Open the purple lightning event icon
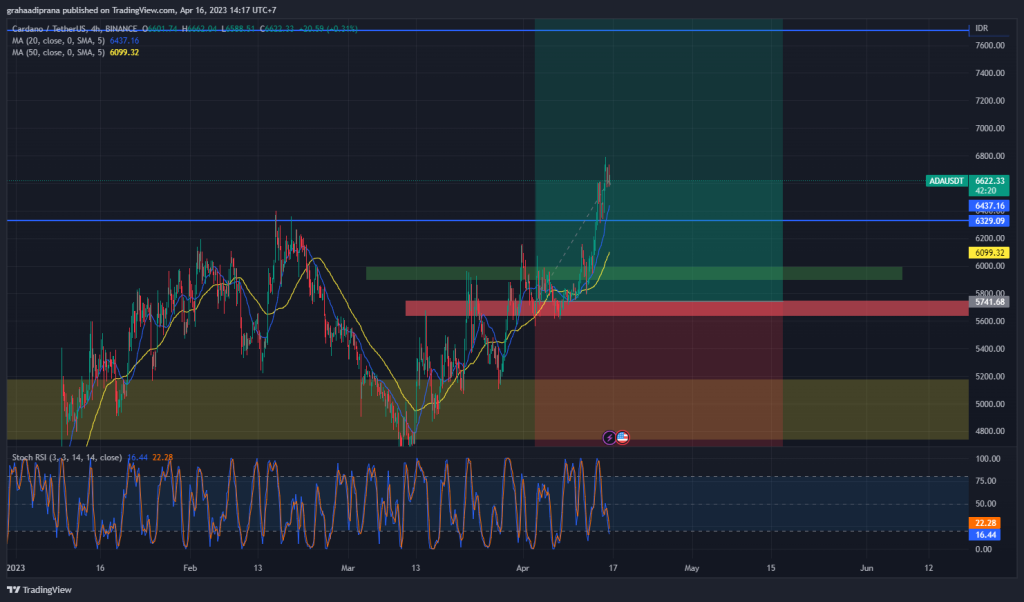This screenshot has height=602, width=1024. point(609,437)
